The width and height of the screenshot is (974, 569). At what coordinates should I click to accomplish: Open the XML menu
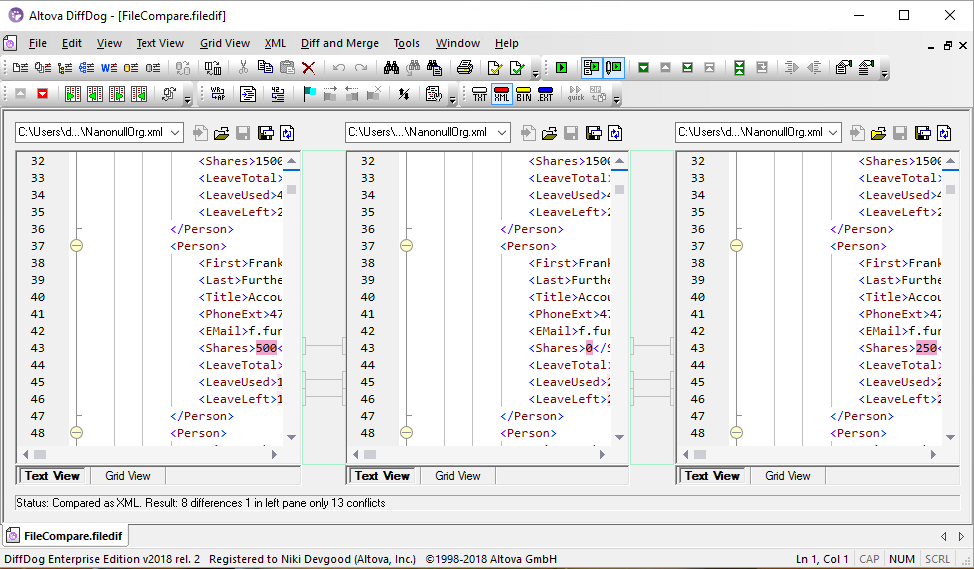[275, 43]
